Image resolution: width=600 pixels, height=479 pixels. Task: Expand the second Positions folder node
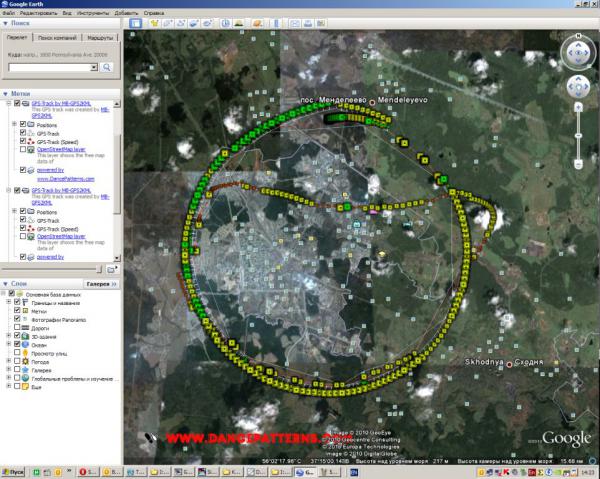pos(15,211)
